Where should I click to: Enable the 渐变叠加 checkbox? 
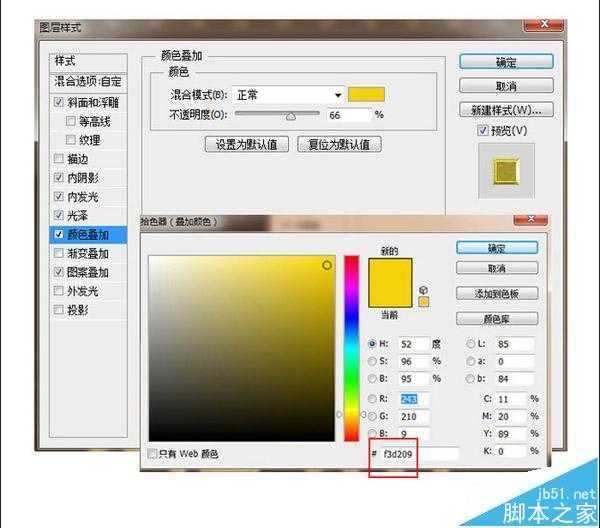(59, 253)
